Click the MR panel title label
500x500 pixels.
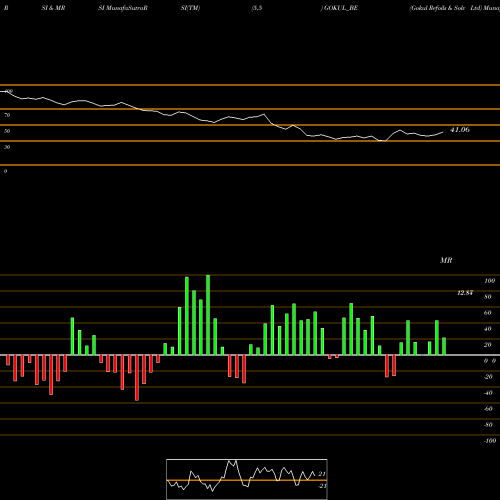click(x=446, y=260)
